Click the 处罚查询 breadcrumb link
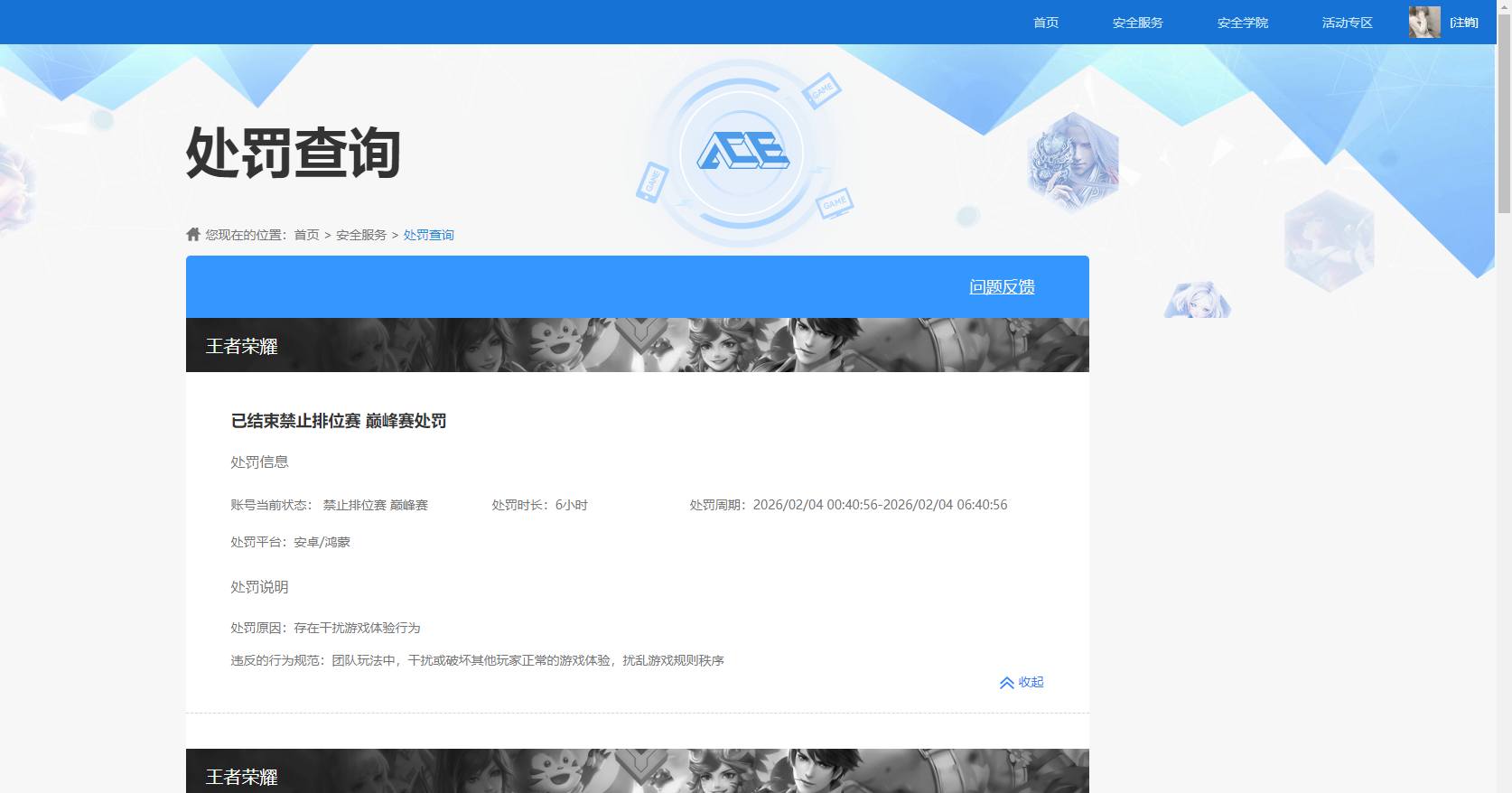Viewport: 1512px width, 793px height. click(428, 235)
